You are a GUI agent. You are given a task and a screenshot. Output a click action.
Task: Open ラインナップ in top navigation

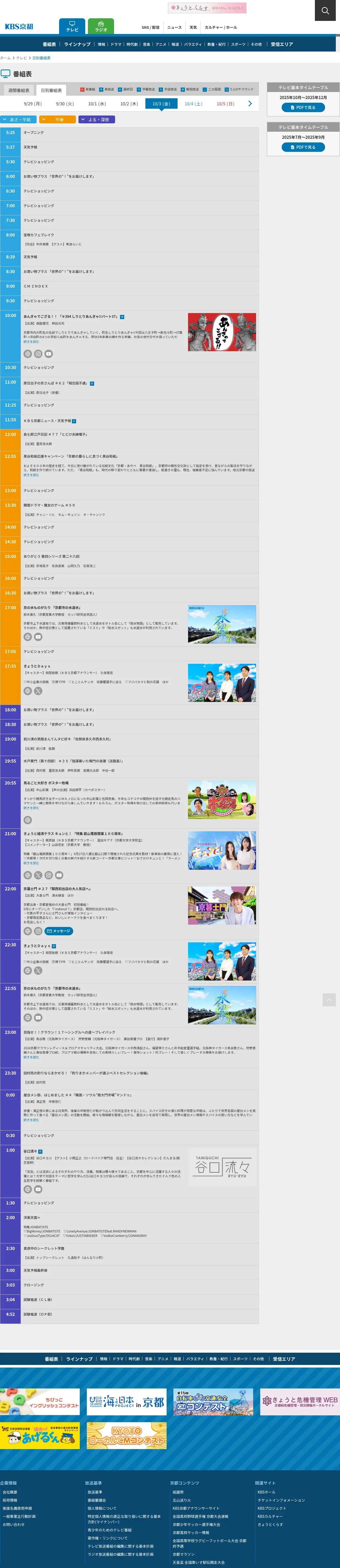pos(77,44)
